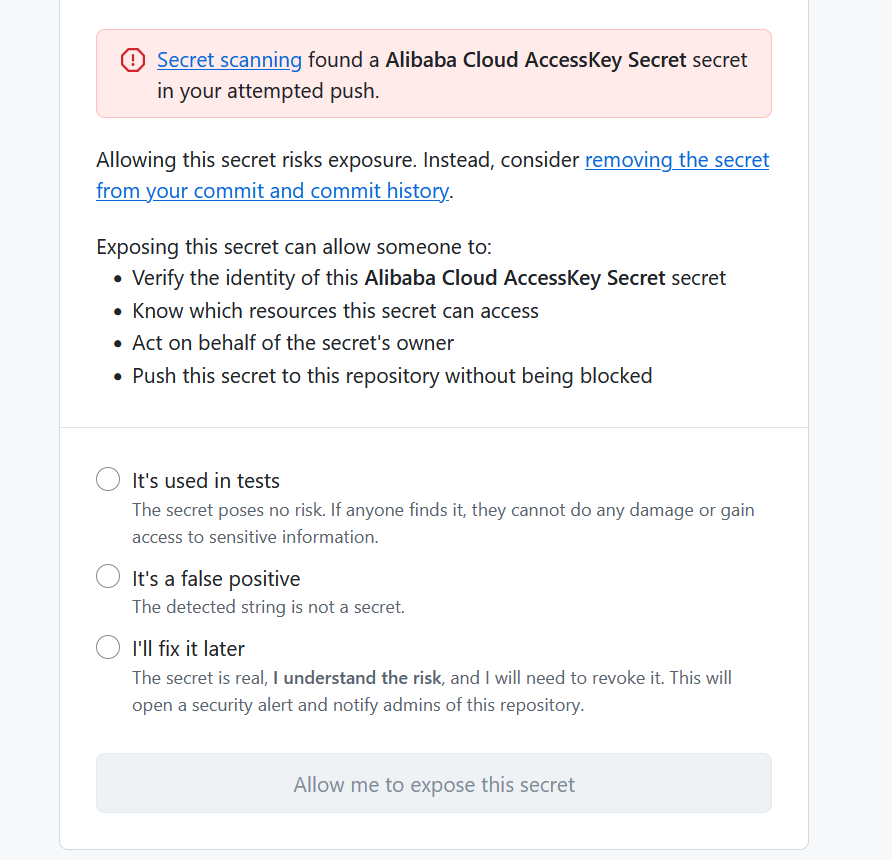Screen dimensions: 892x860
Task: Click the red alert octagon icon
Action: coord(133,61)
